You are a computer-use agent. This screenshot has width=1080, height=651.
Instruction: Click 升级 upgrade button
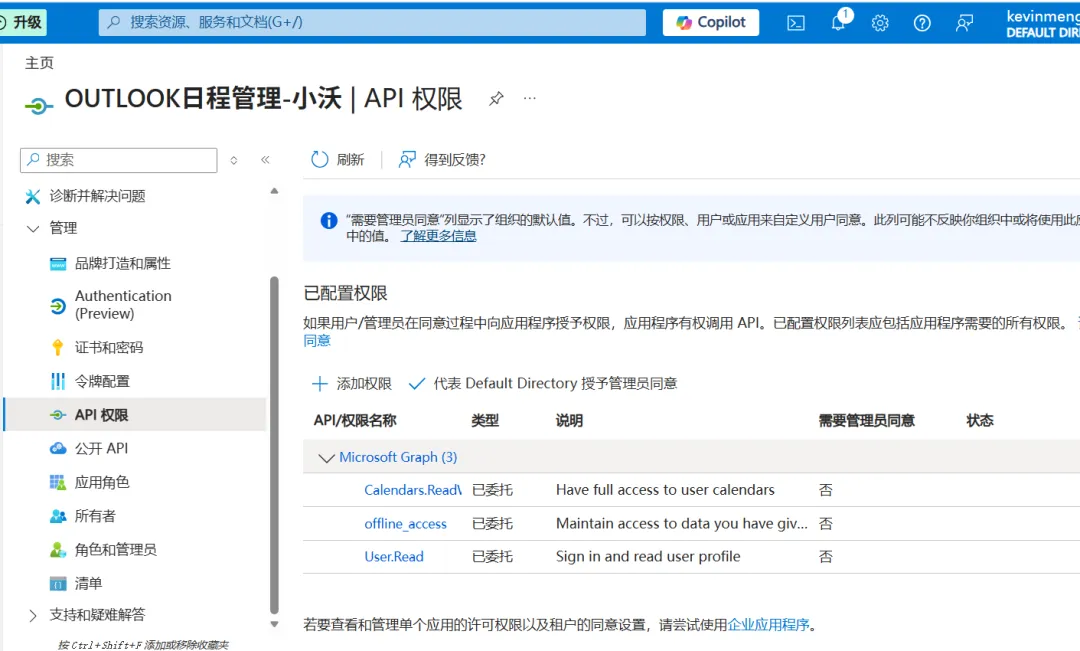[x=21, y=22]
